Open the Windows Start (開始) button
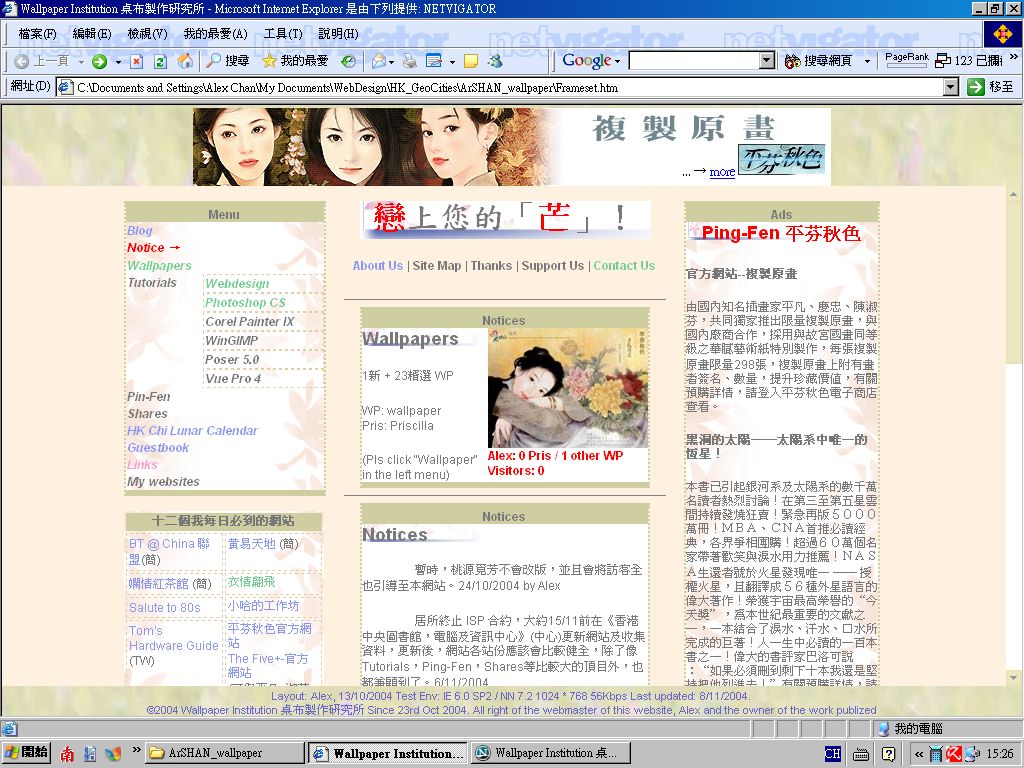Screen dimensions: 1024x768 pyautogui.click(x=26, y=752)
